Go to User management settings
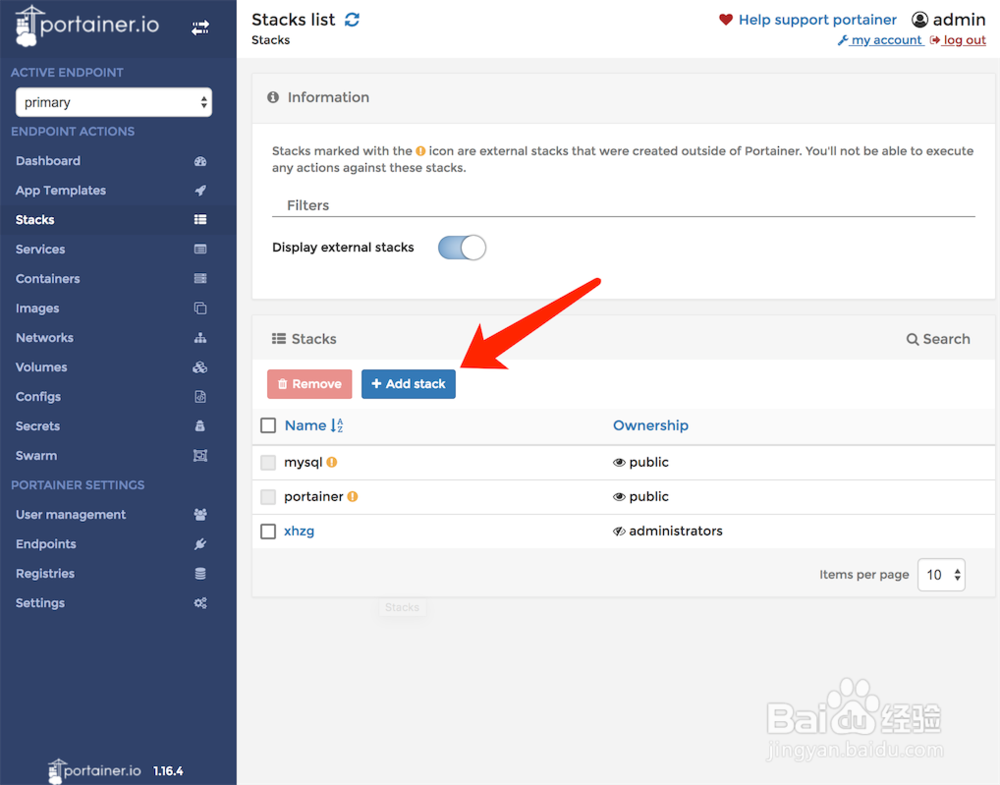The width and height of the screenshot is (1000, 785). click(x=71, y=515)
